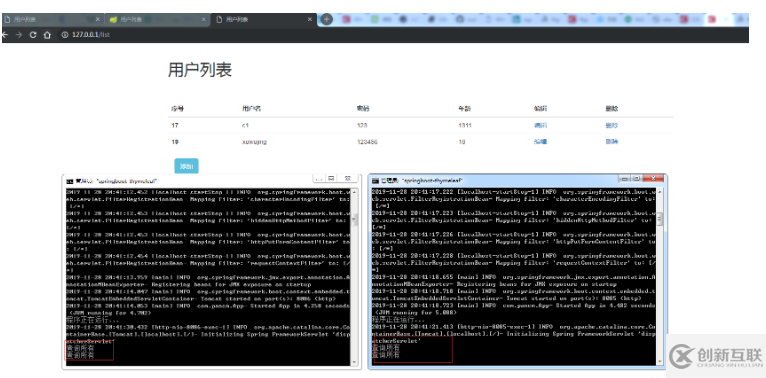Minimize the left console window
The image size is (766, 378).
(x=319, y=179)
